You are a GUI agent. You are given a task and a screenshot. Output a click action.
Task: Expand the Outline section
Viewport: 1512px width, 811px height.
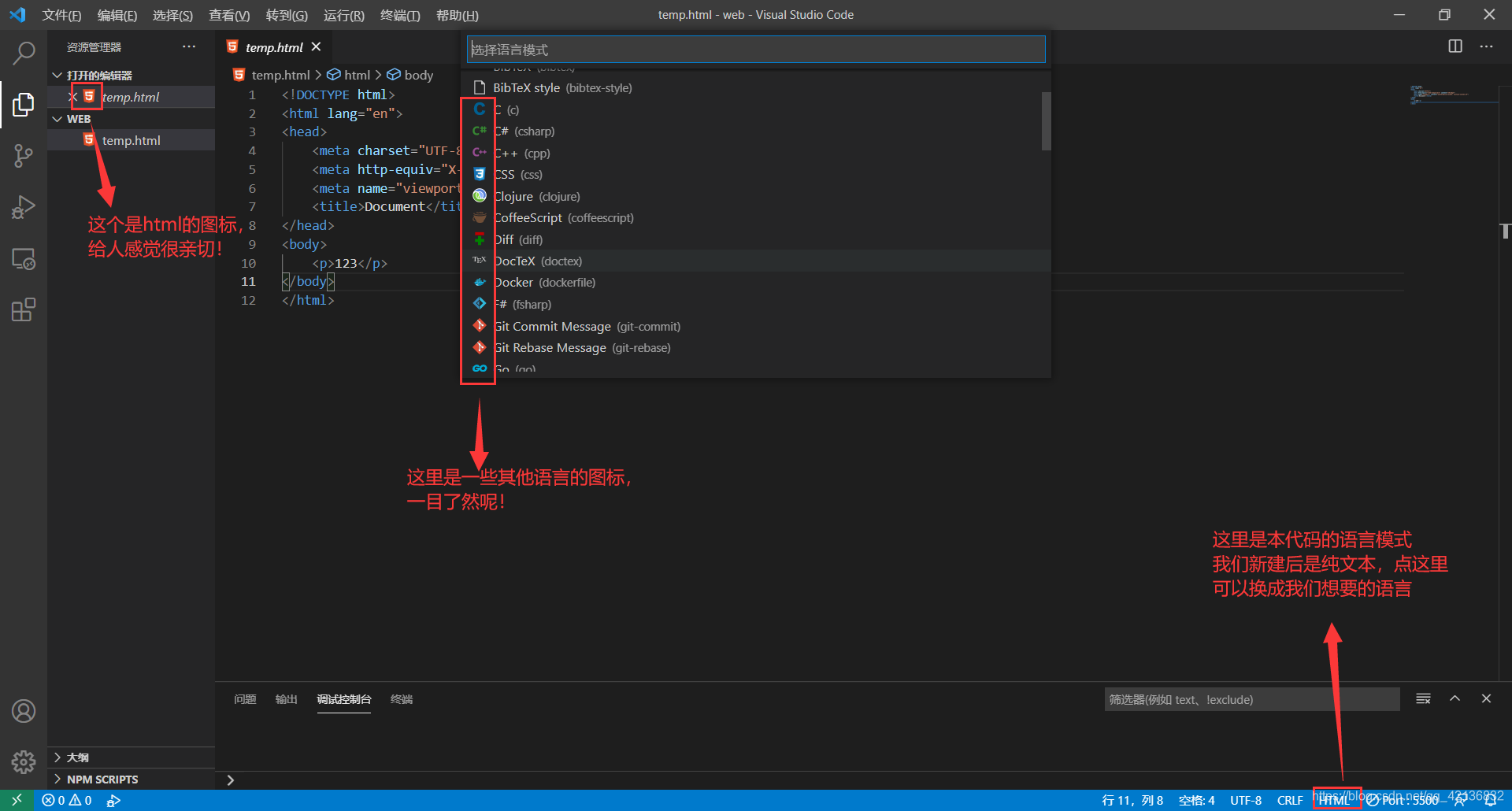pos(131,757)
